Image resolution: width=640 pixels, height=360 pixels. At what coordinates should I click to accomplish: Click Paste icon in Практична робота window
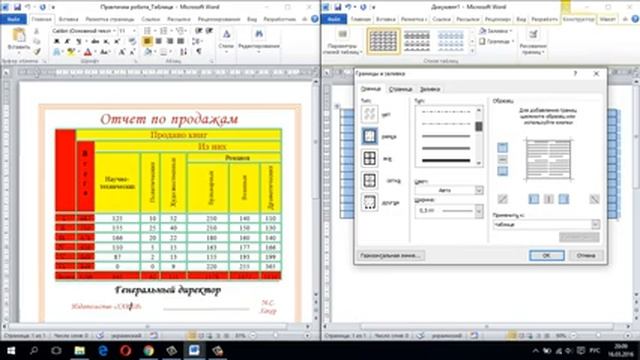19,36
